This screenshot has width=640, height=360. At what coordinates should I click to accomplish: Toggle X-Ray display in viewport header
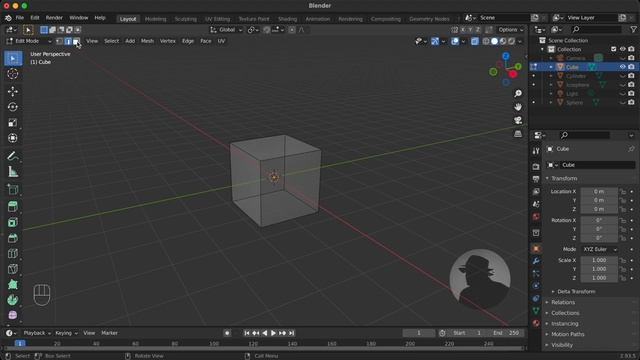coord(474,41)
